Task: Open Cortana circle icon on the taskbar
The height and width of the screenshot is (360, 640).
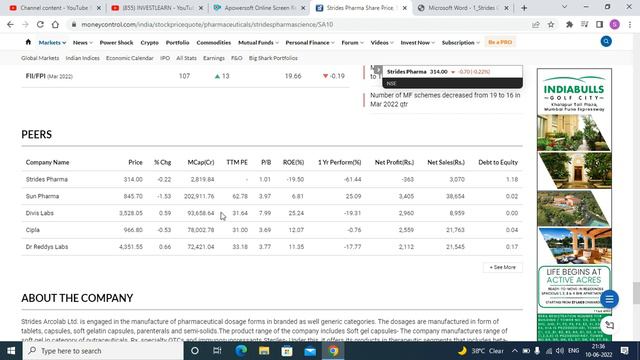Action: click(x=195, y=351)
